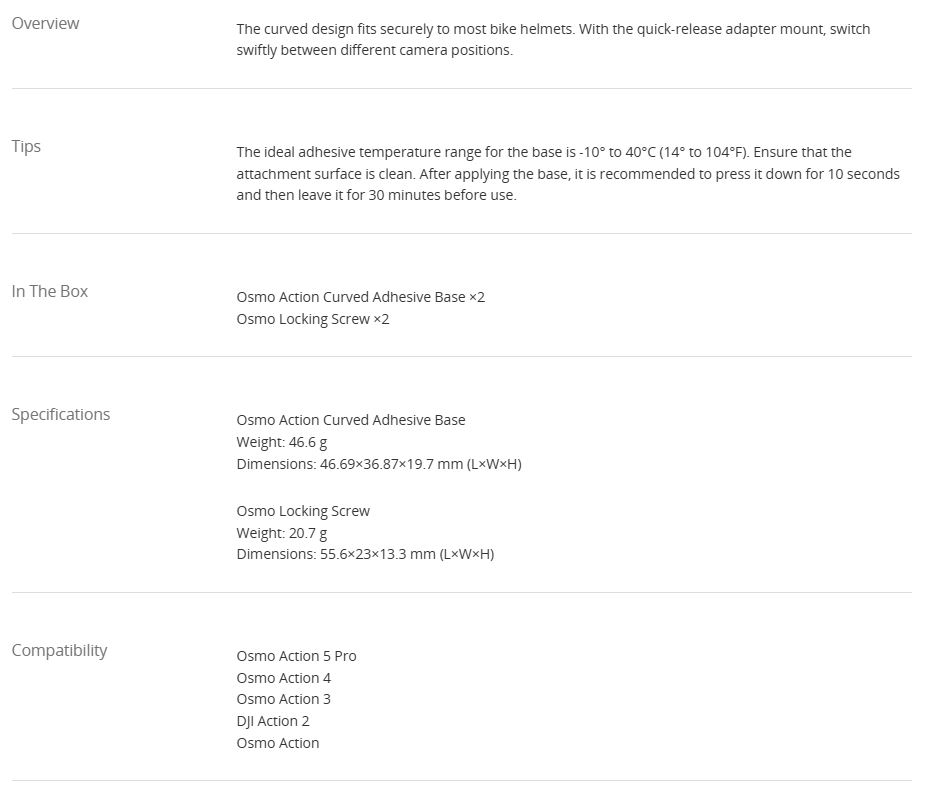Click Osmo Action 5 Pro in compatibility list
This screenshot has height=794, width=925.
point(296,656)
